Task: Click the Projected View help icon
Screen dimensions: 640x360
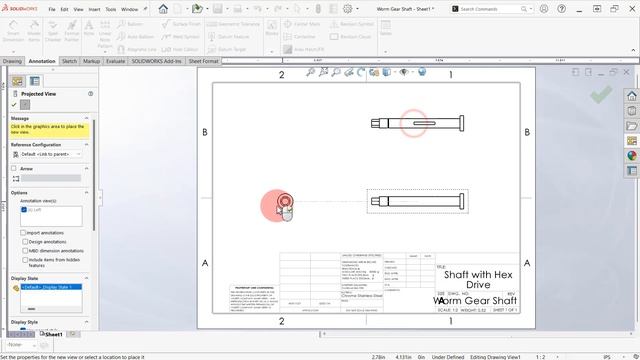Action: click(91, 94)
